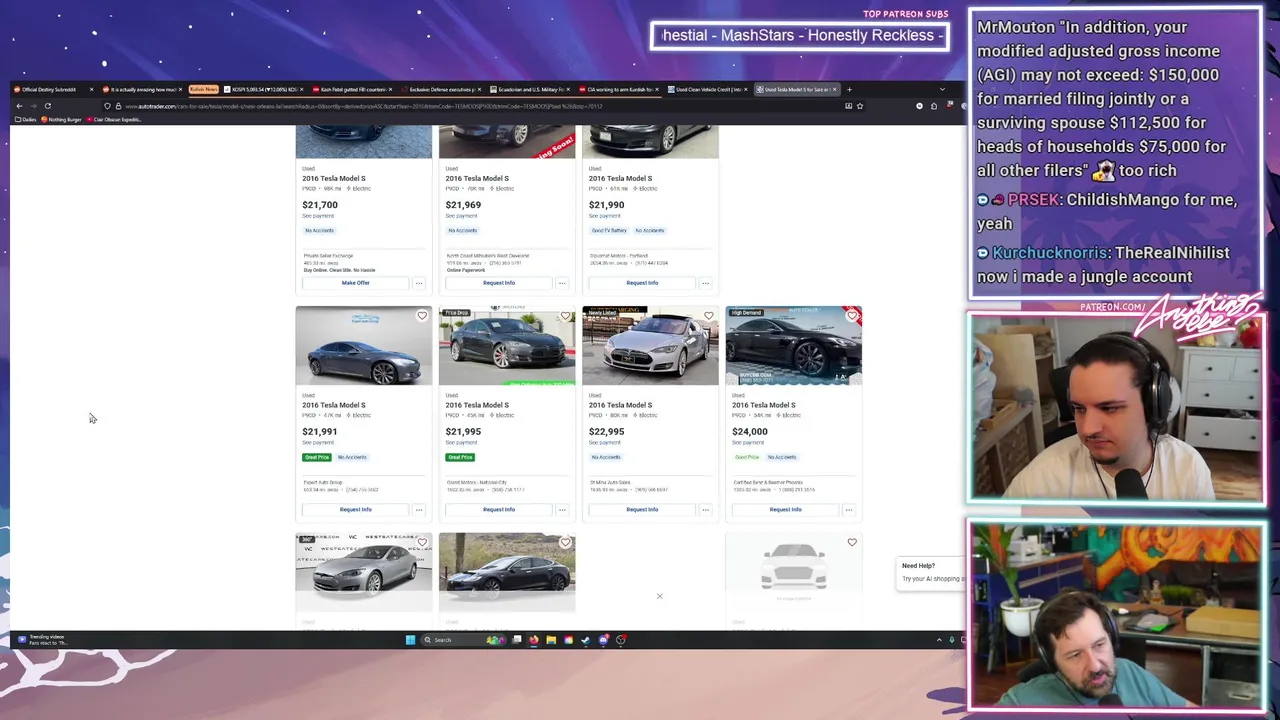The width and height of the screenshot is (1280, 720).
Task: Open the $22,995 silver Tesla photo
Action: tap(650, 346)
